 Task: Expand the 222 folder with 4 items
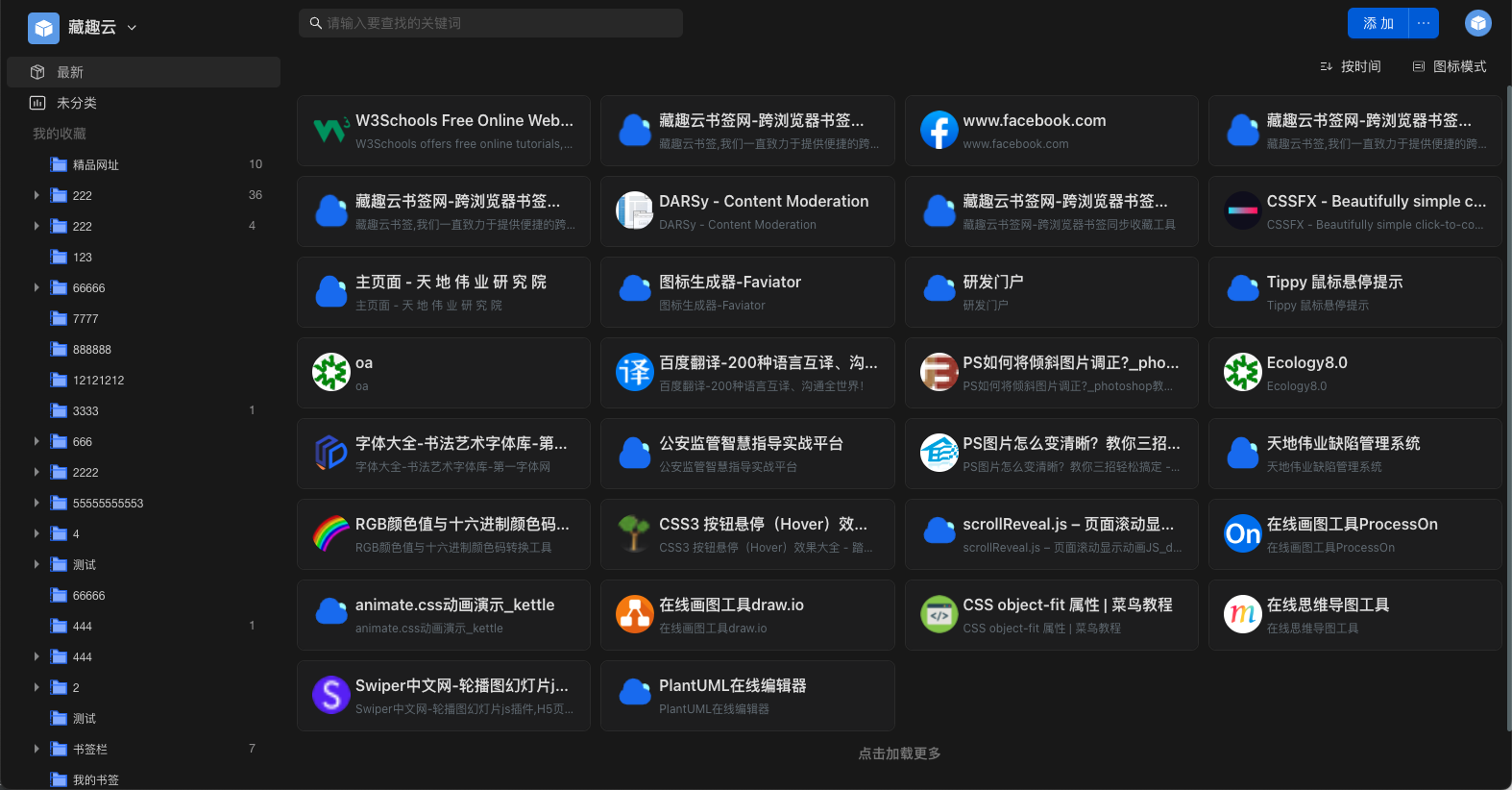point(37,226)
